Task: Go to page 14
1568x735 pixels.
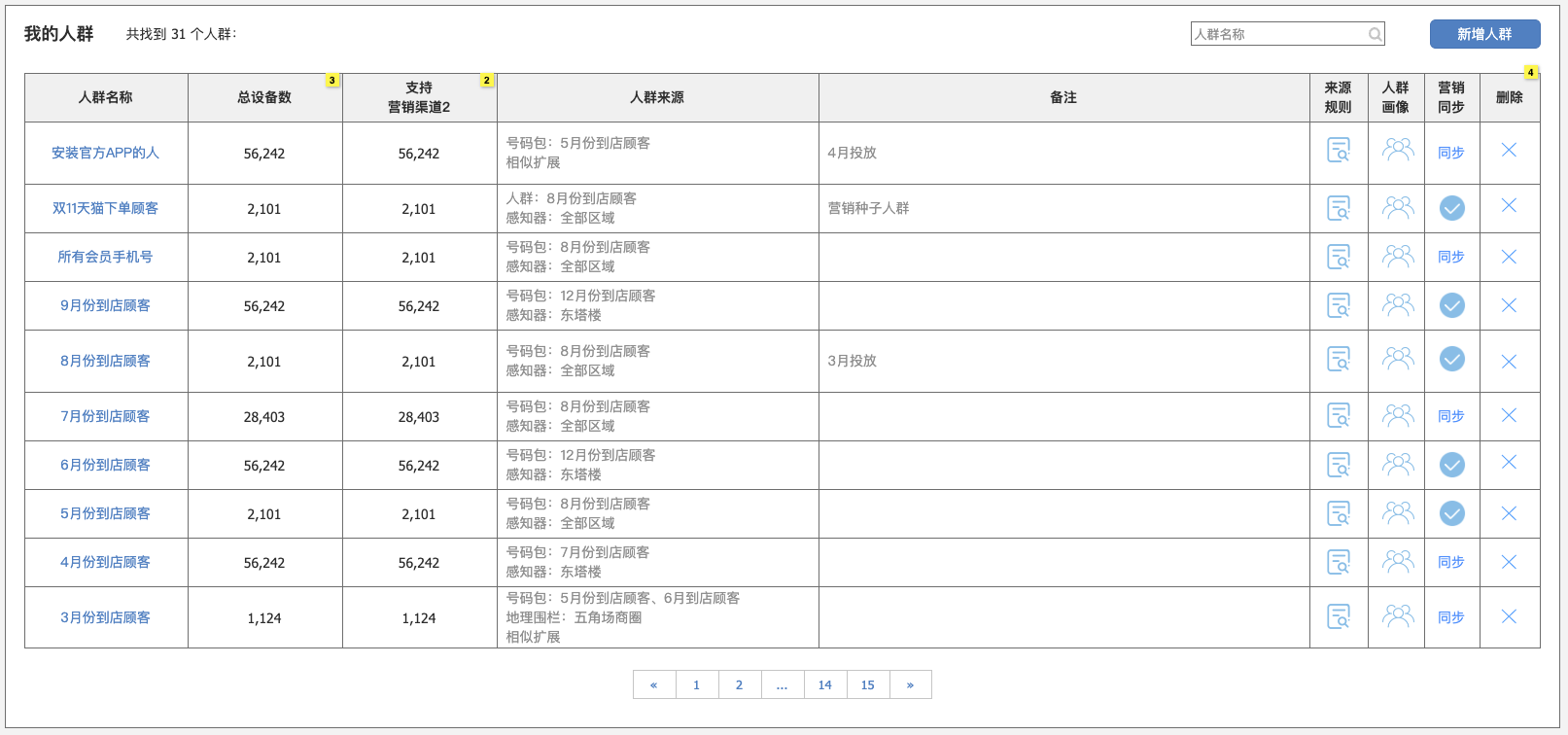Action: [x=825, y=684]
